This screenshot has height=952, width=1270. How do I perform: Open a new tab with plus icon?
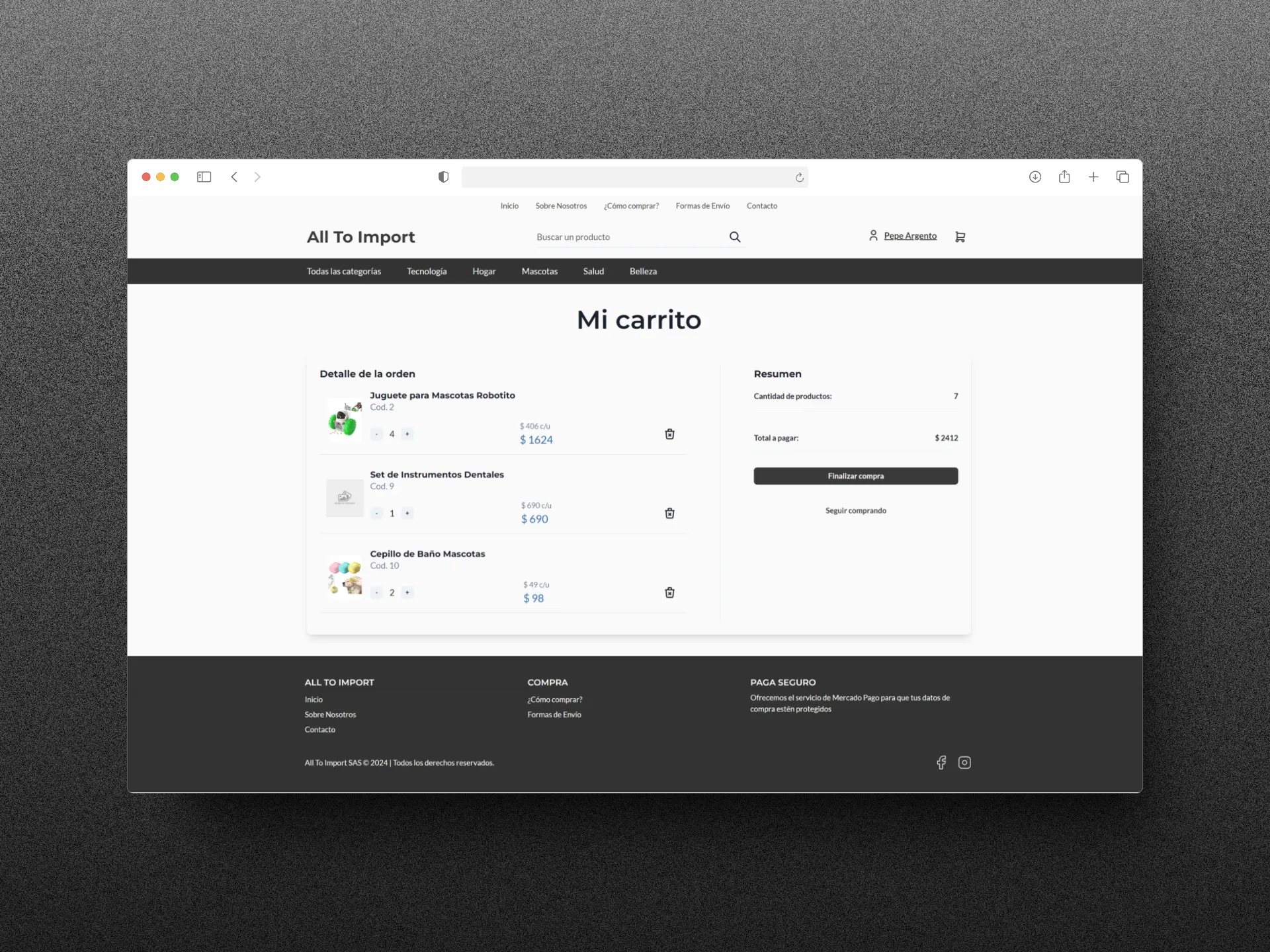pos(1093,177)
